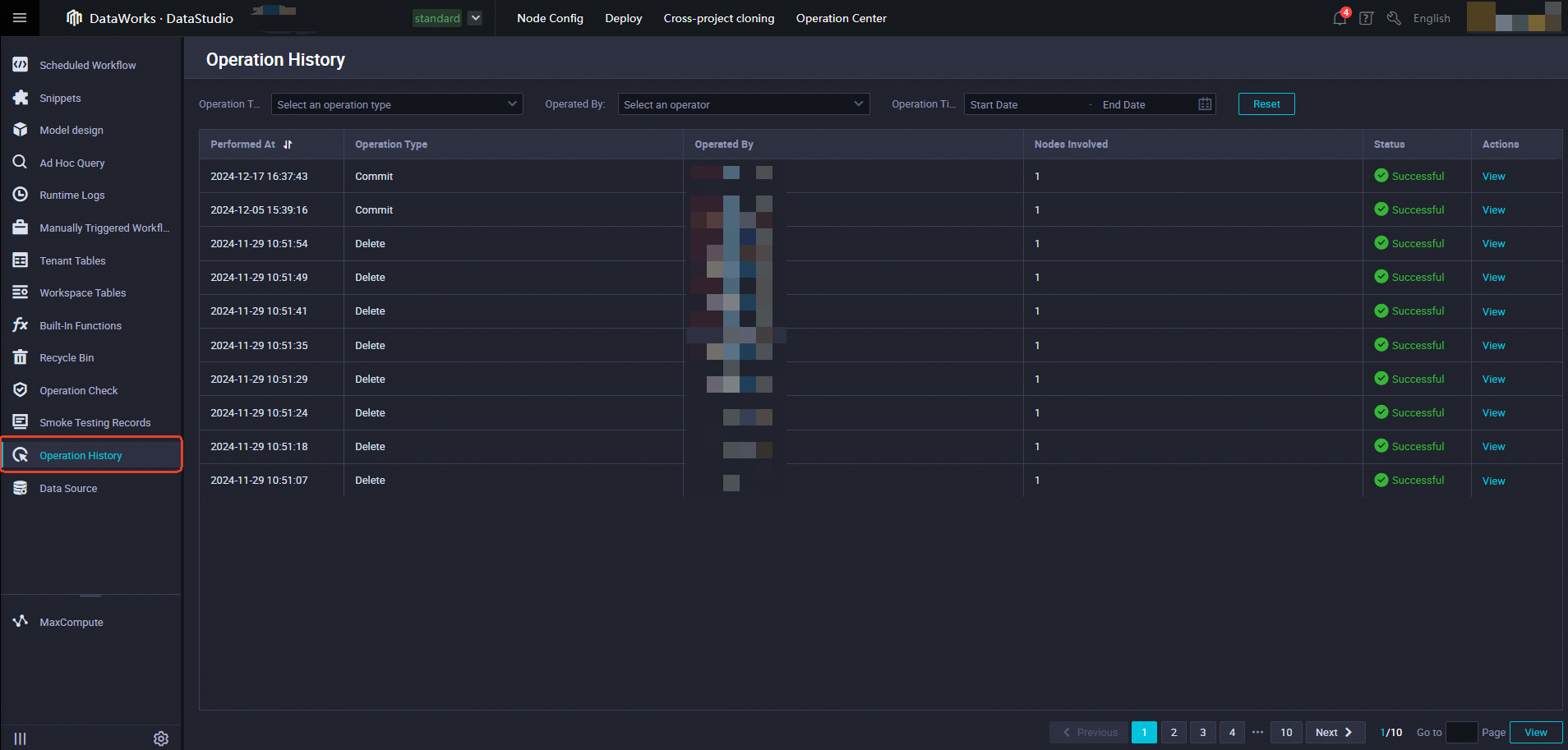Click the Operation History icon

click(21, 455)
